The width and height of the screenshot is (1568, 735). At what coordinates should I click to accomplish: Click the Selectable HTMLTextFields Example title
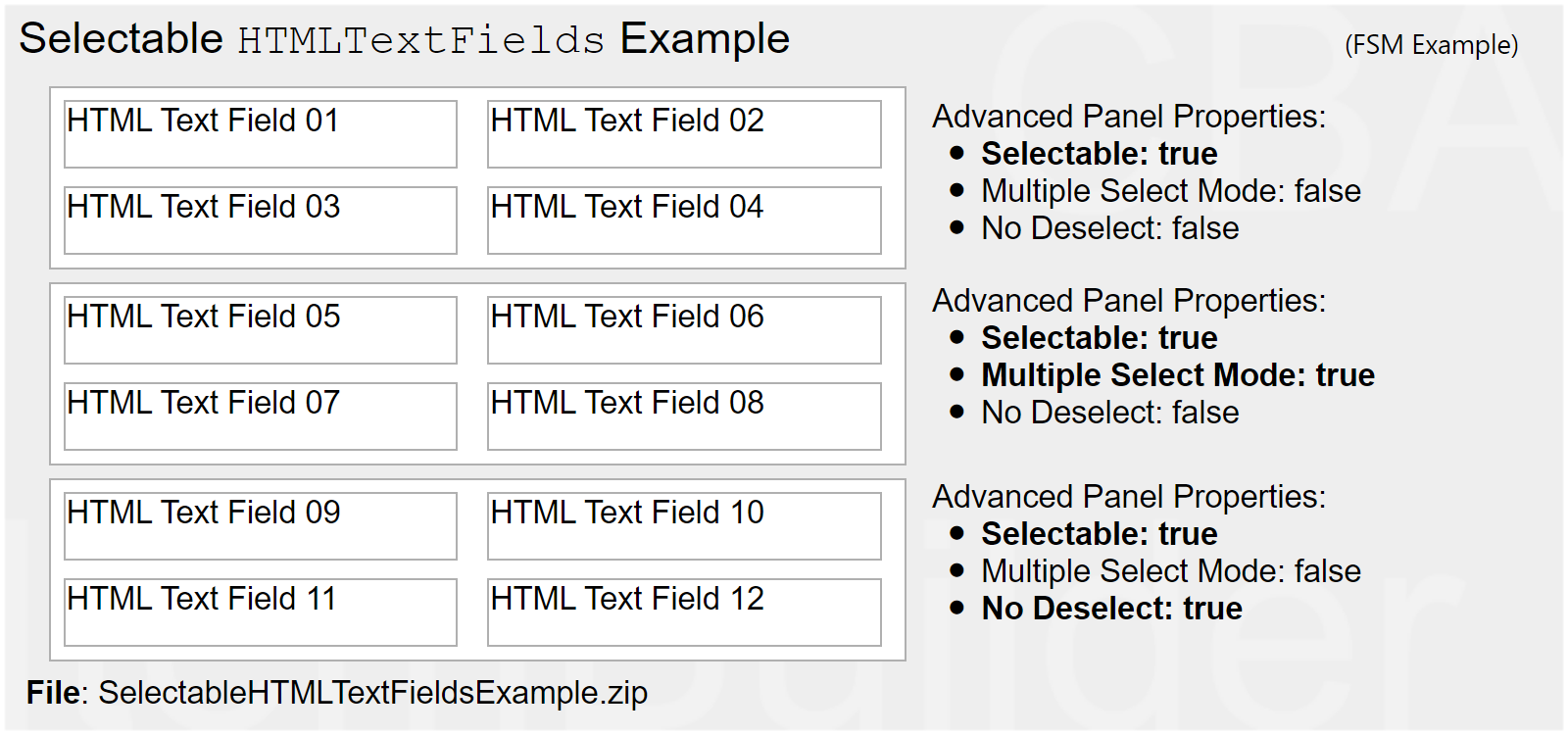[404, 39]
